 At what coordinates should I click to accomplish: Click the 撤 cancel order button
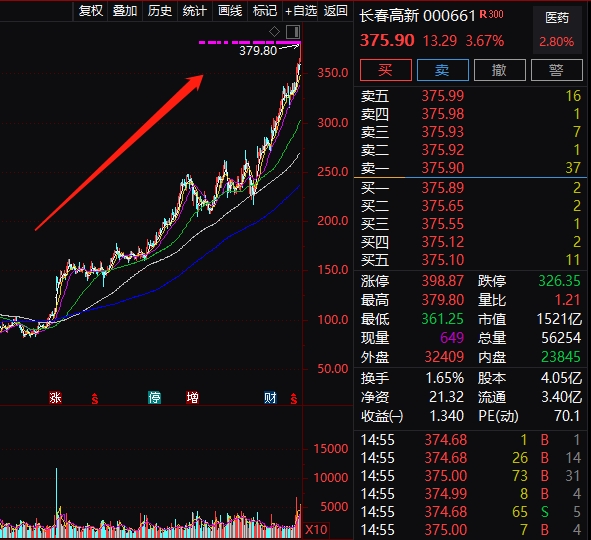click(x=499, y=70)
